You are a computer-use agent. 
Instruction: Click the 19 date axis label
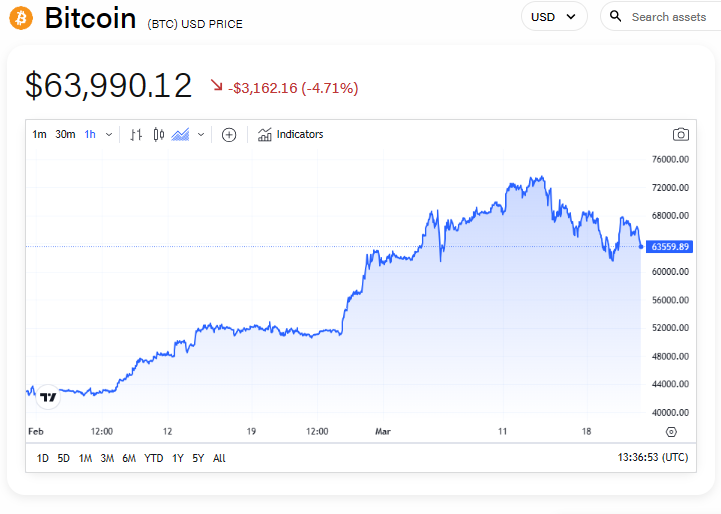pyautogui.click(x=251, y=431)
